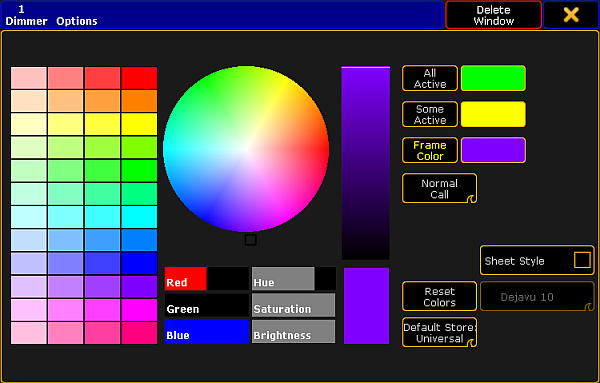The width and height of the screenshot is (600, 383).
Task: Pick the pure red swatch in the palette grid
Action: tap(139, 78)
